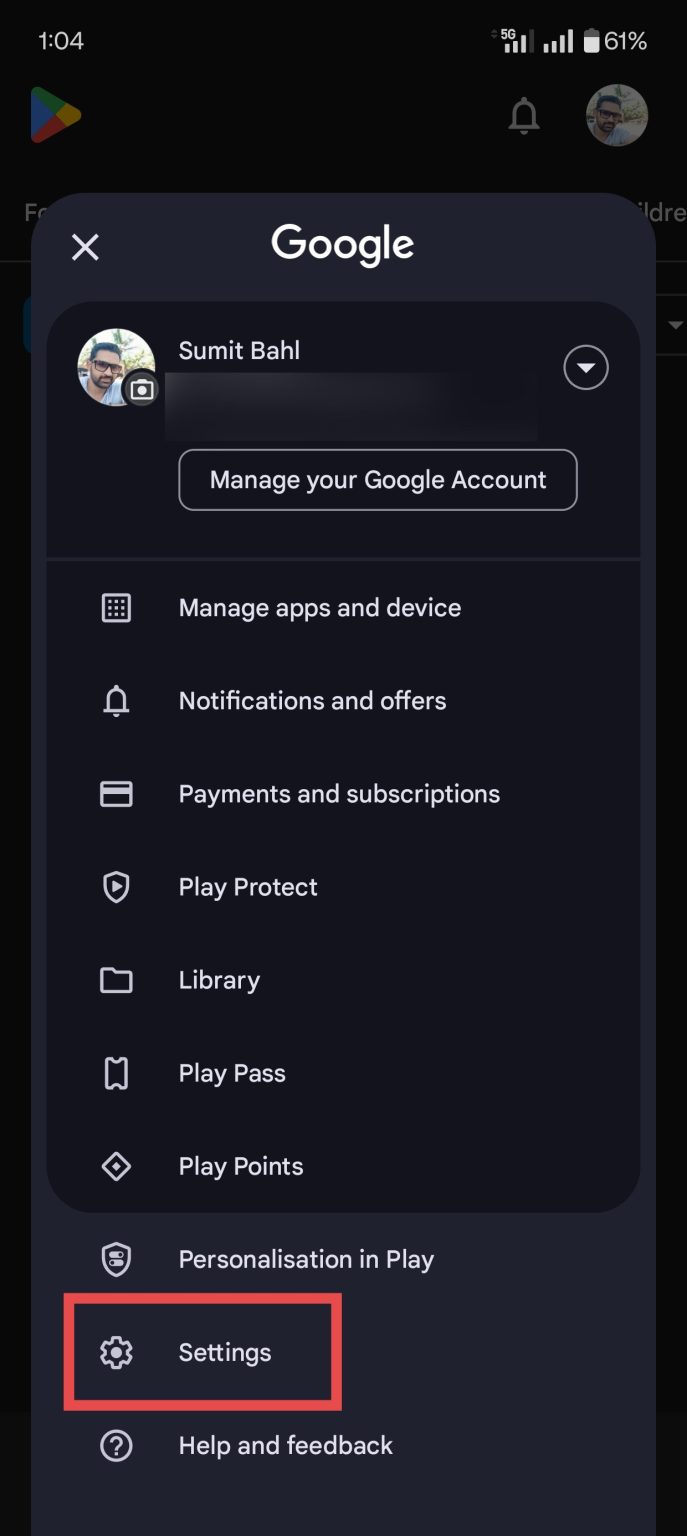687x1536 pixels.
Task: Tap the Help and feedback question icon
Action: point(116,1445)
